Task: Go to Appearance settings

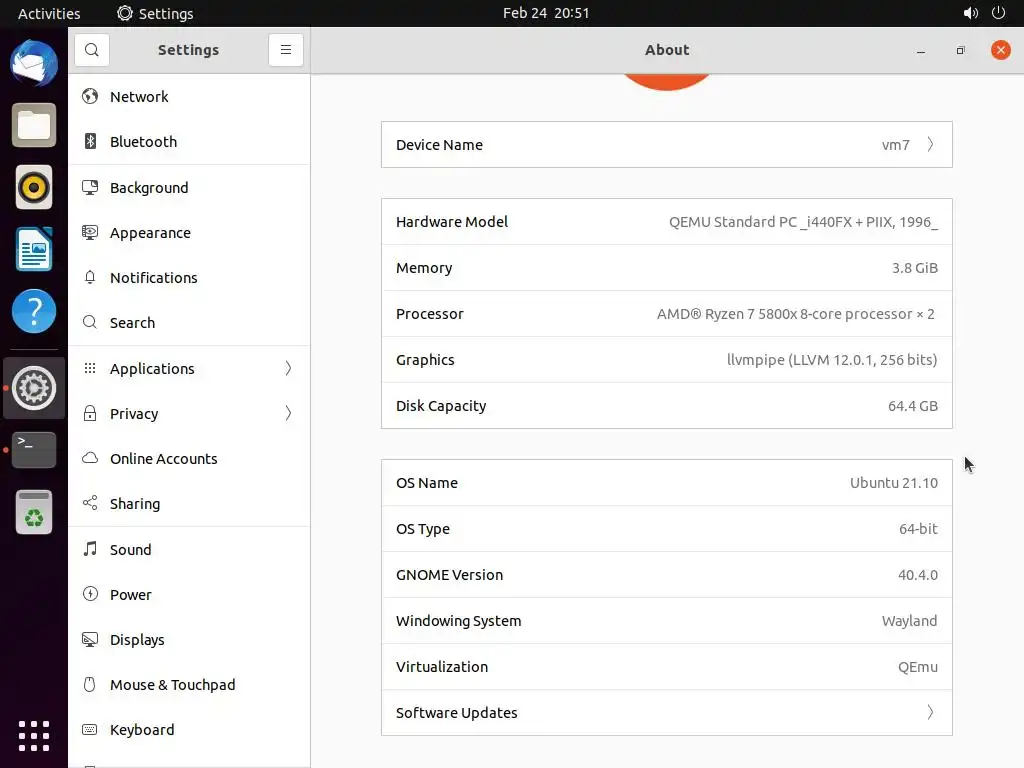Action: point(189,232)
